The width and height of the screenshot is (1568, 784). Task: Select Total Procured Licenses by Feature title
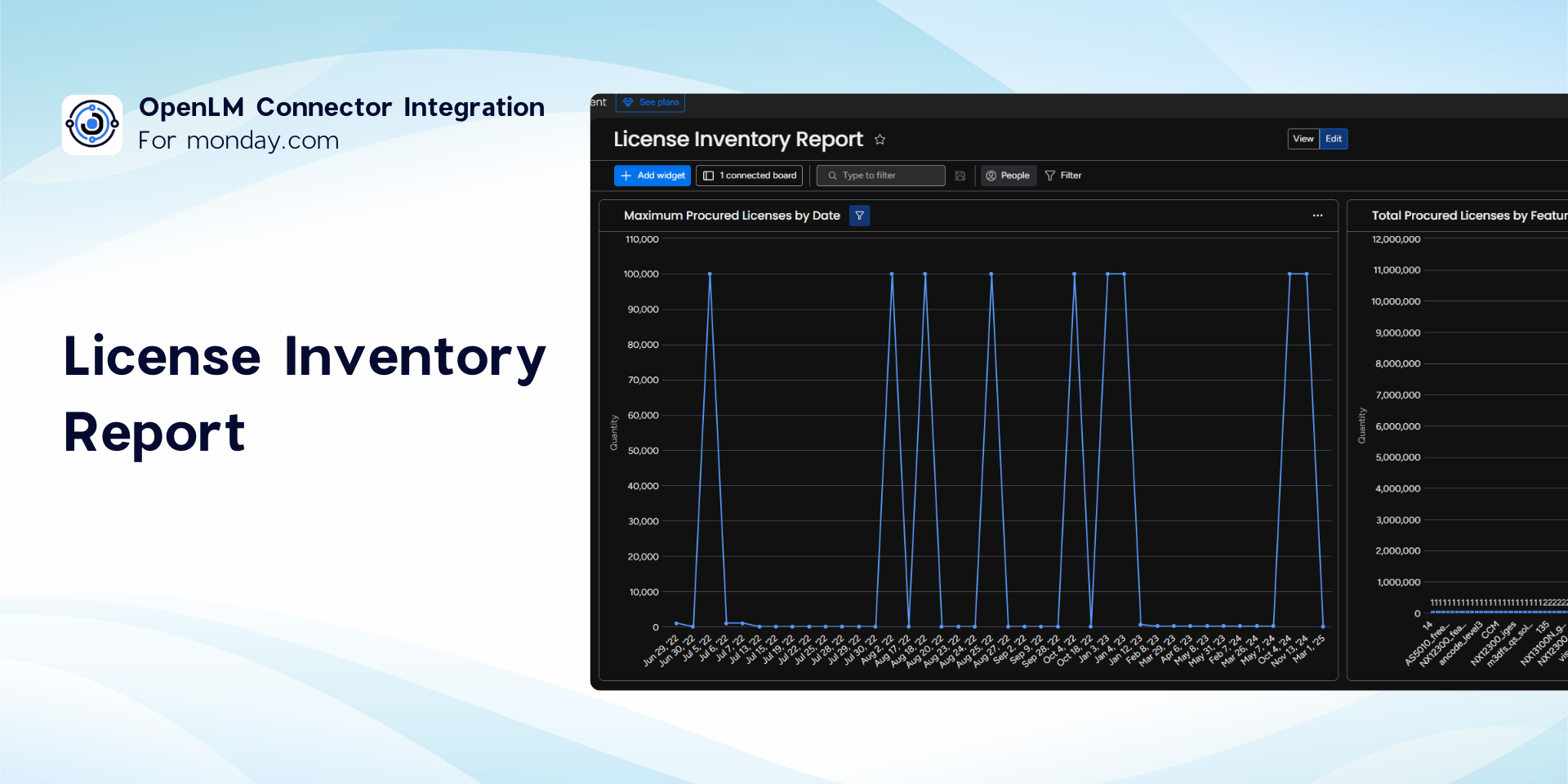1469,216
